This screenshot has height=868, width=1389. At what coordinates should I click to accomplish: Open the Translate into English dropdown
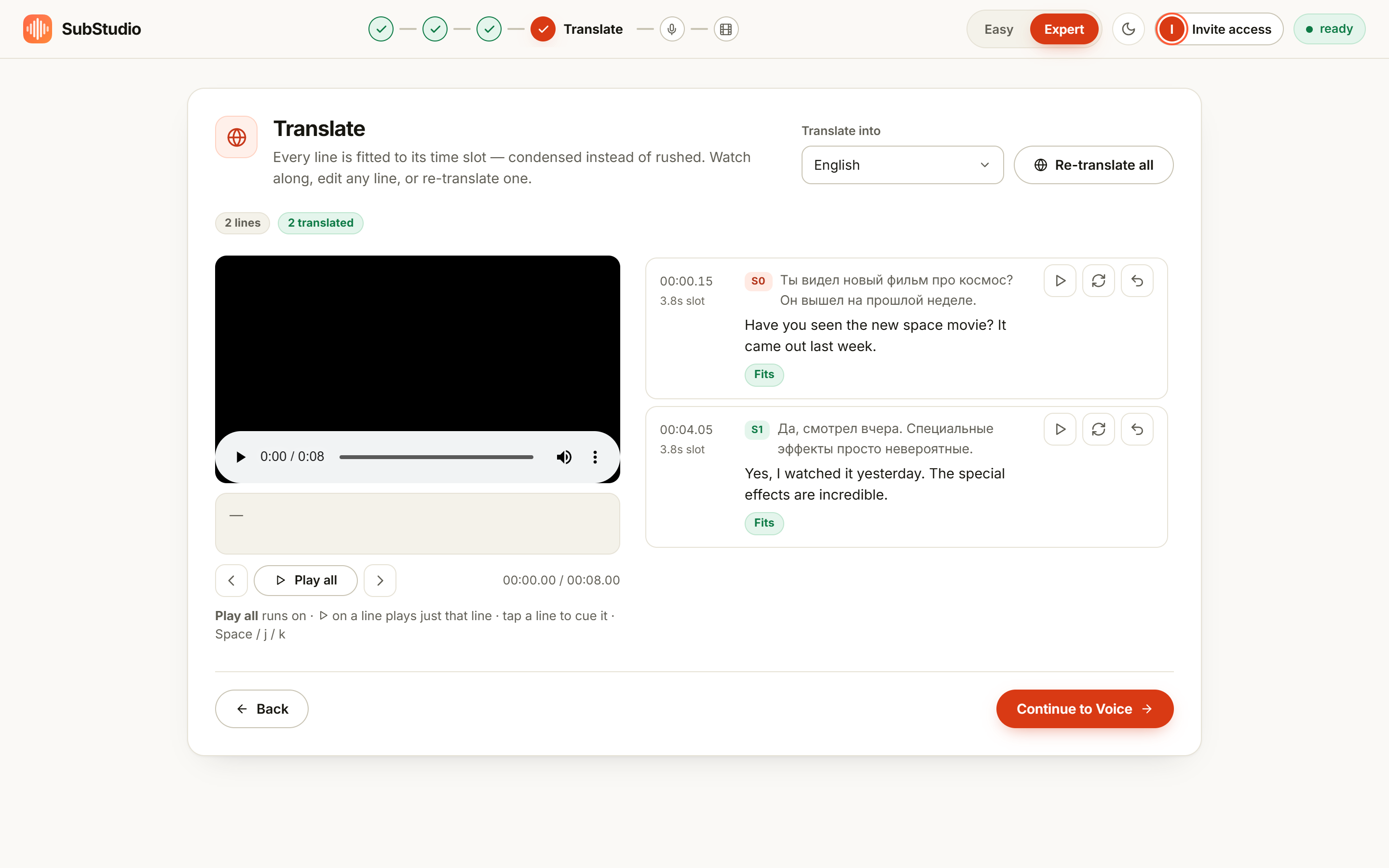pyautogui.click(x=902, y=165)
